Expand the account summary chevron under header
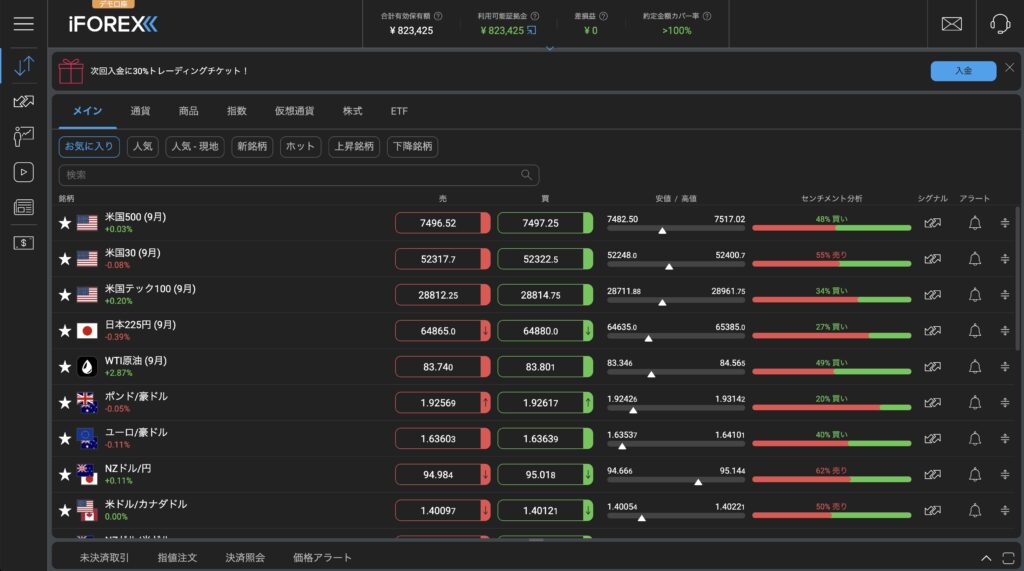Image resolution: width=1024 pixels, height=571 pixels. coord(550,48)
